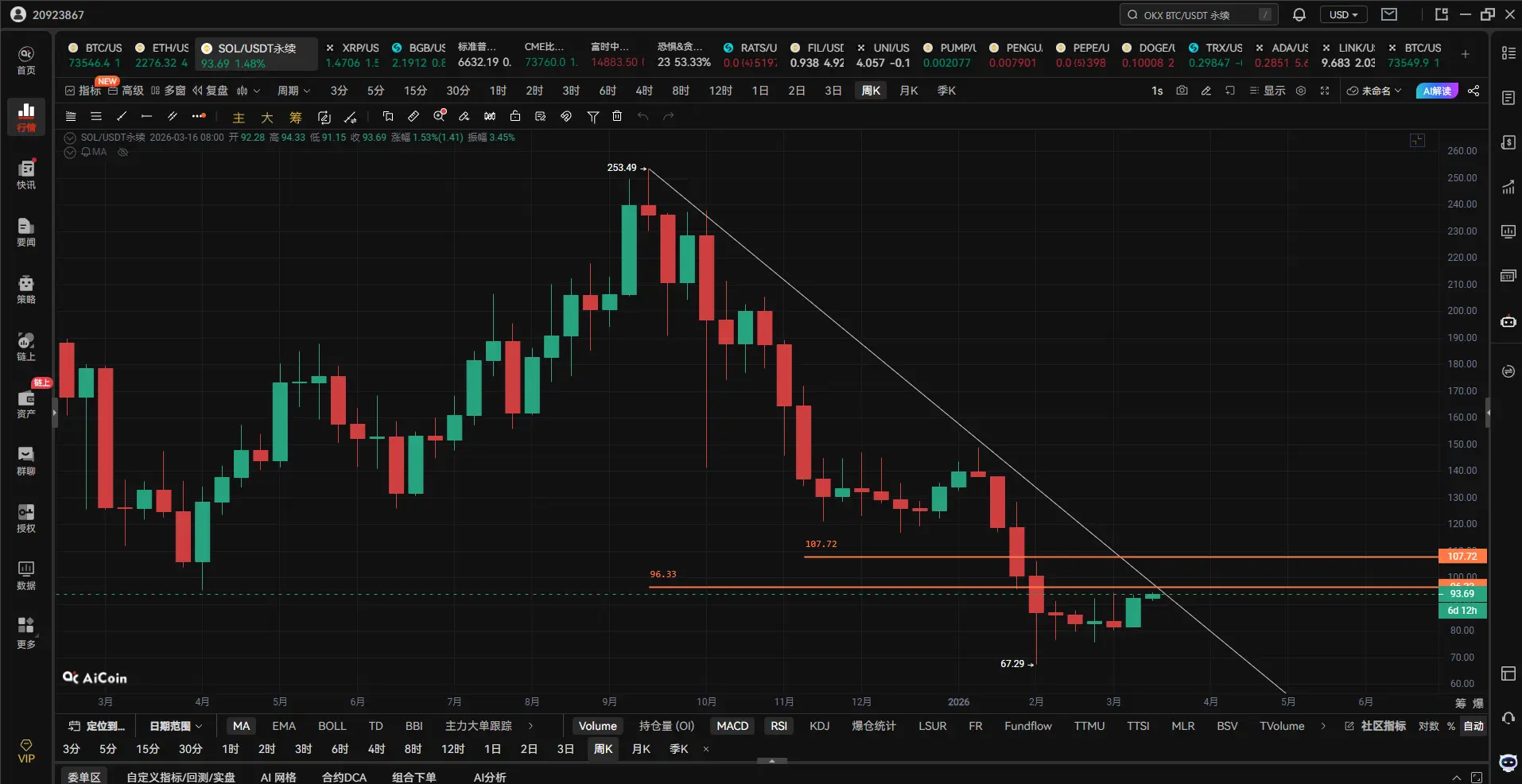
Task: Collapse the MA indicator legend row
Action: 70,152
